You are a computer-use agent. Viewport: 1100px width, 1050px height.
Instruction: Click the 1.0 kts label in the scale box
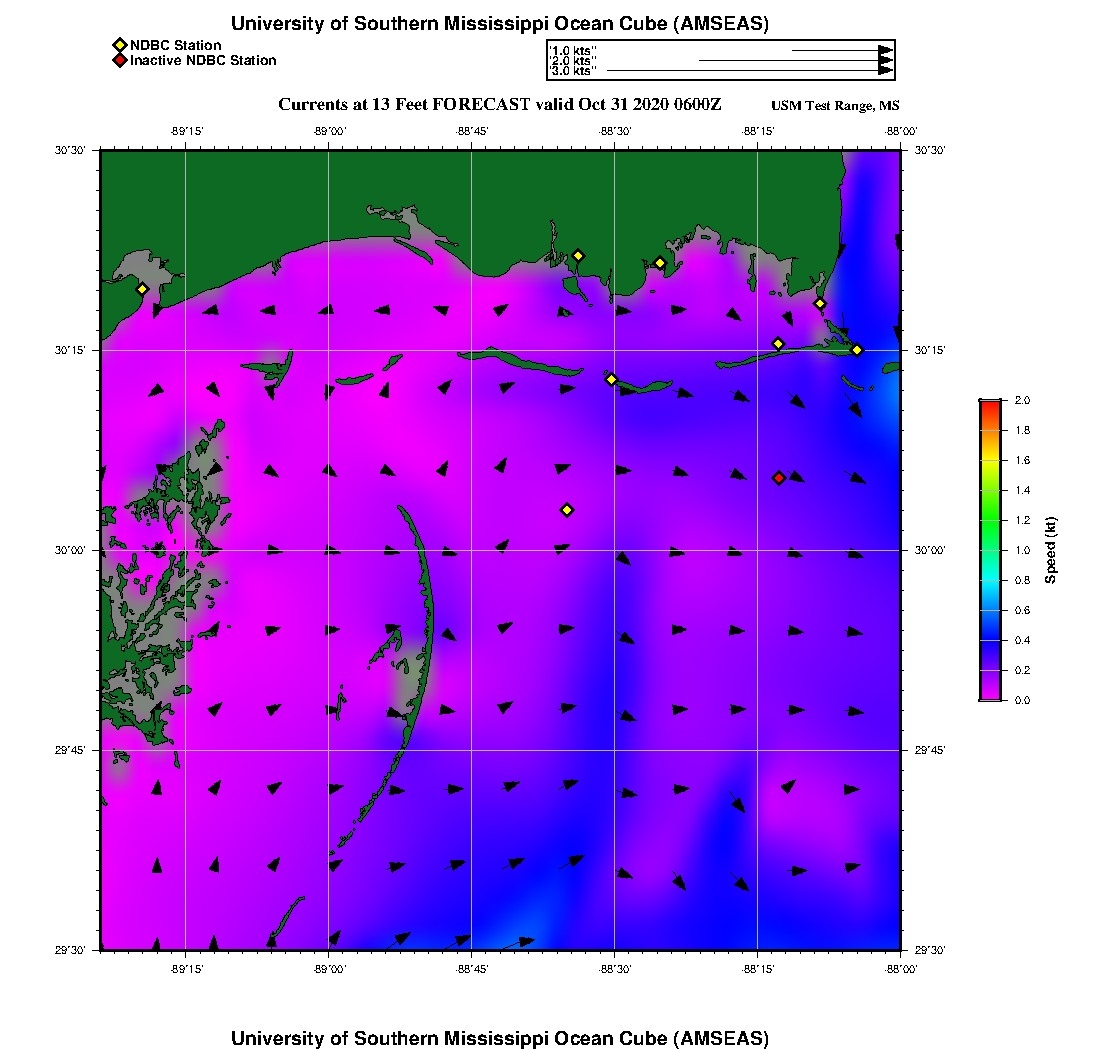click(x=573, y=50)
